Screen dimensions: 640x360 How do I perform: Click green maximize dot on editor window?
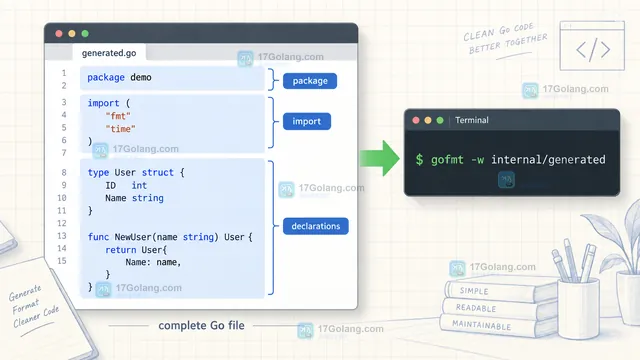click(x=85, y=33)
